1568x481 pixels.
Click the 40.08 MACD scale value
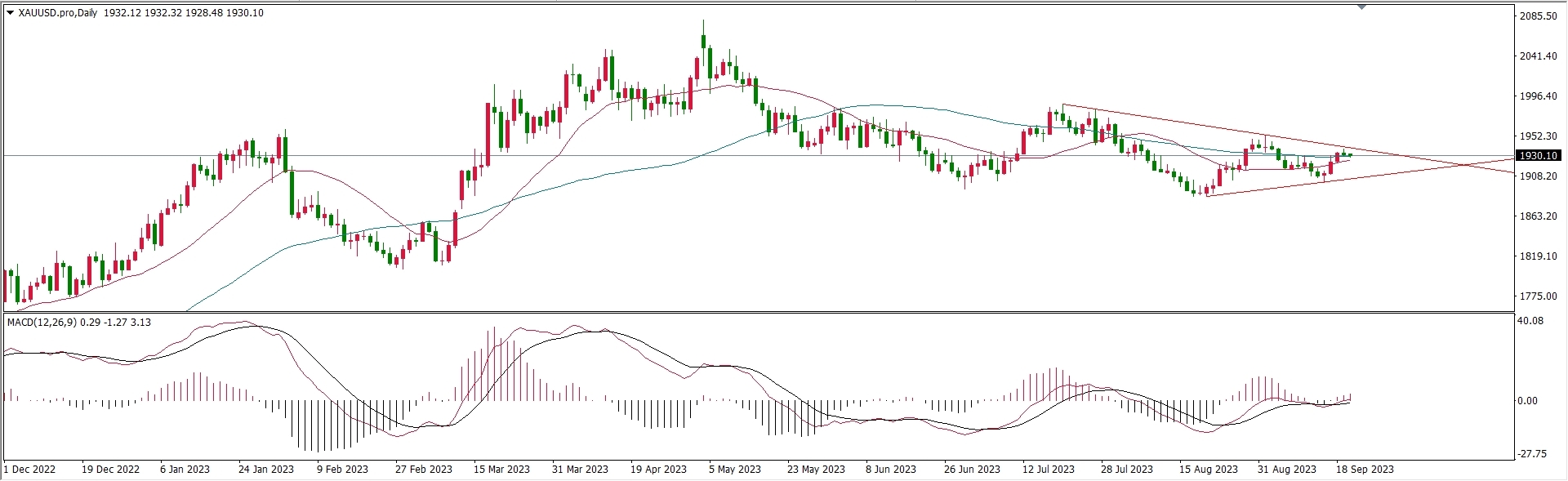point(1530,321)
